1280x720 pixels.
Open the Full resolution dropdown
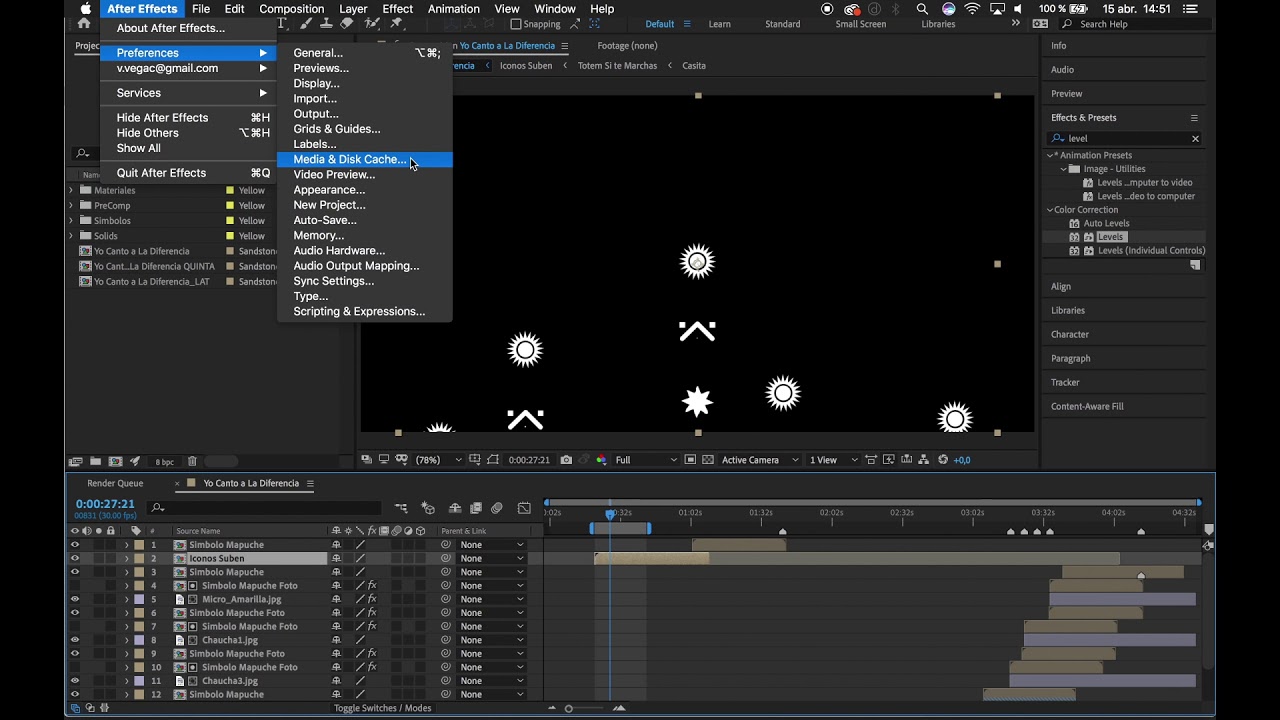coord(646,460)
